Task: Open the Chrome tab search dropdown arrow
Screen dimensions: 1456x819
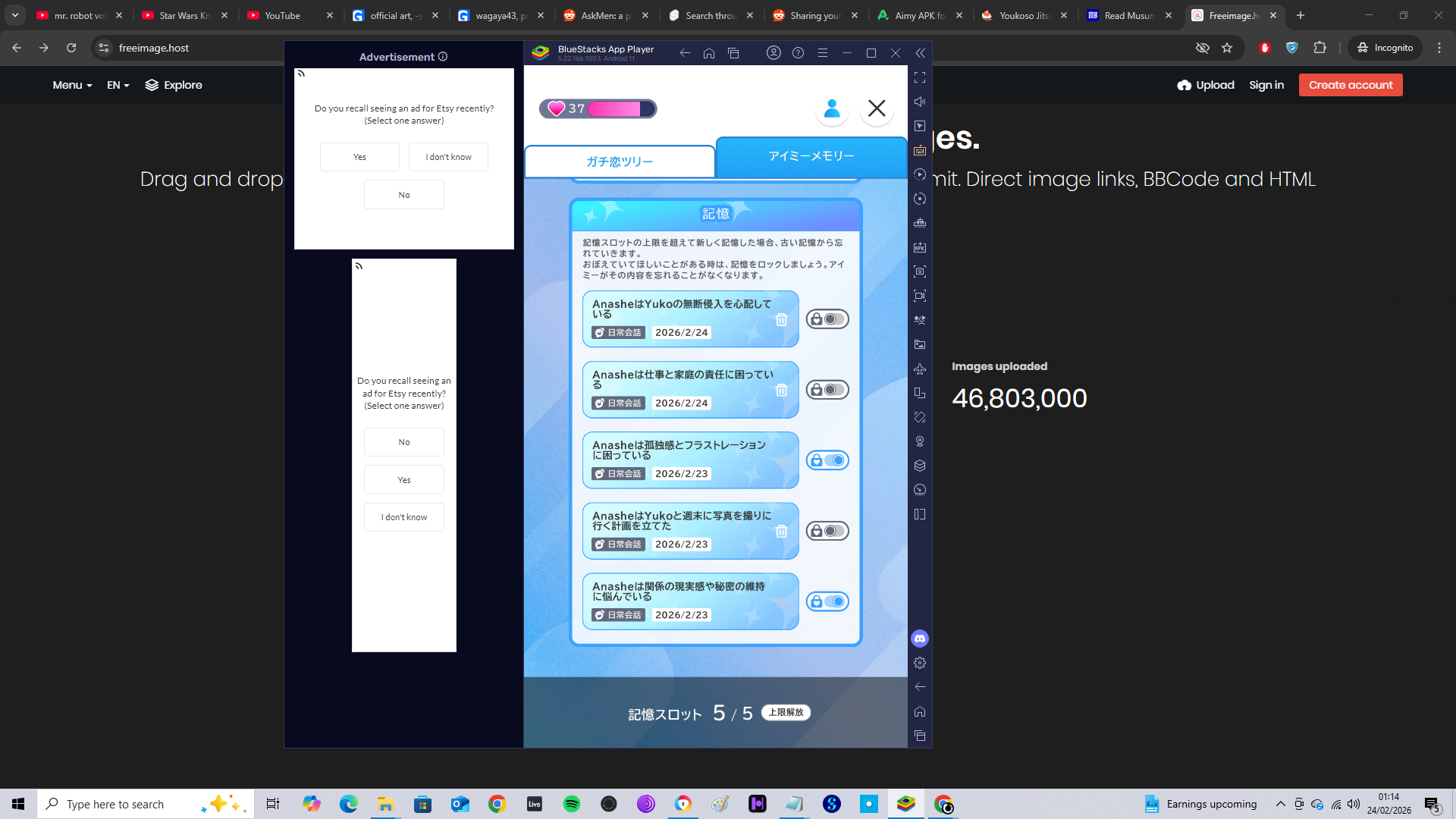Action: click(x=14, y=15)
